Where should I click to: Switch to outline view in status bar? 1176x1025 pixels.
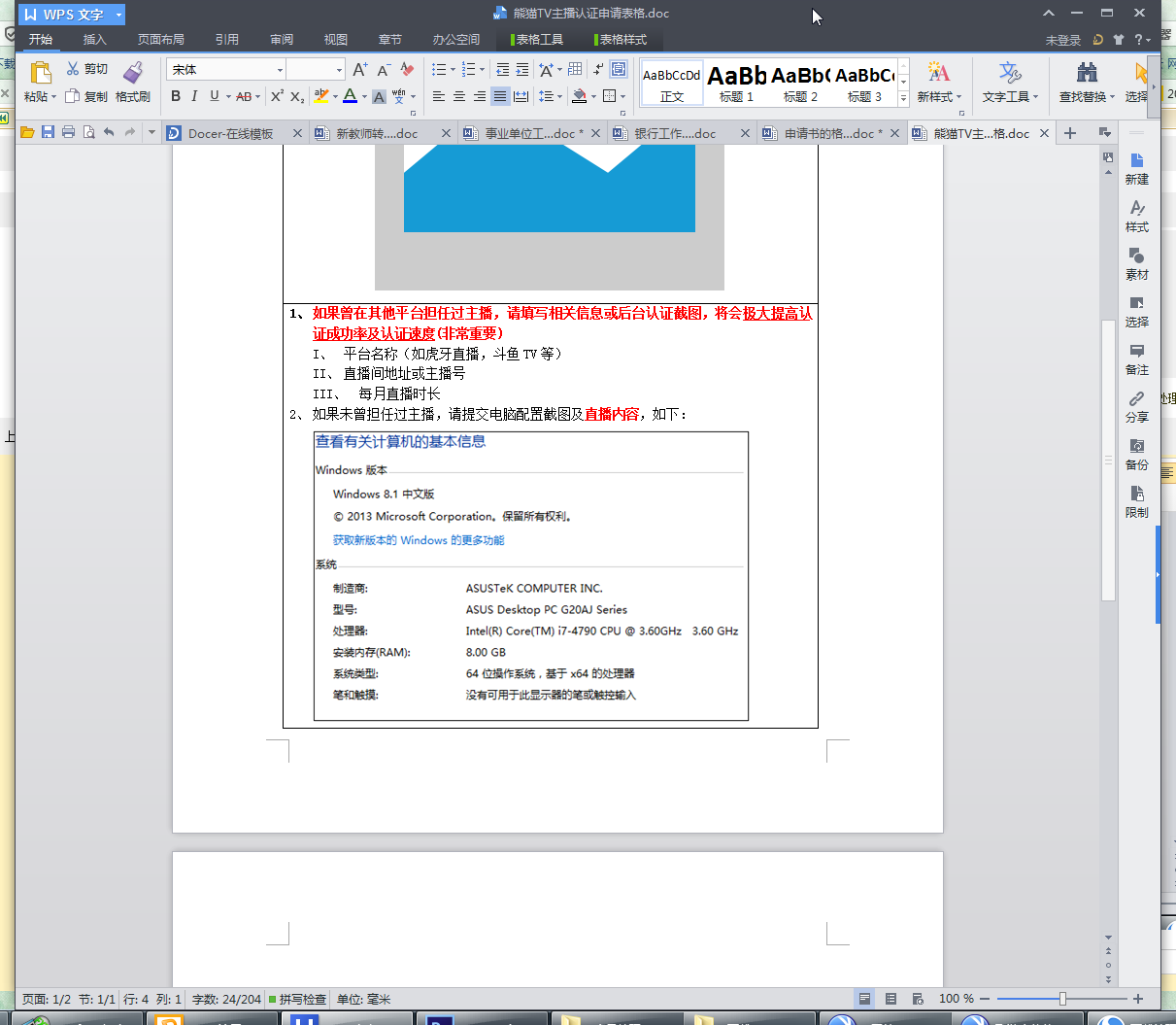[x=890, y=999]
